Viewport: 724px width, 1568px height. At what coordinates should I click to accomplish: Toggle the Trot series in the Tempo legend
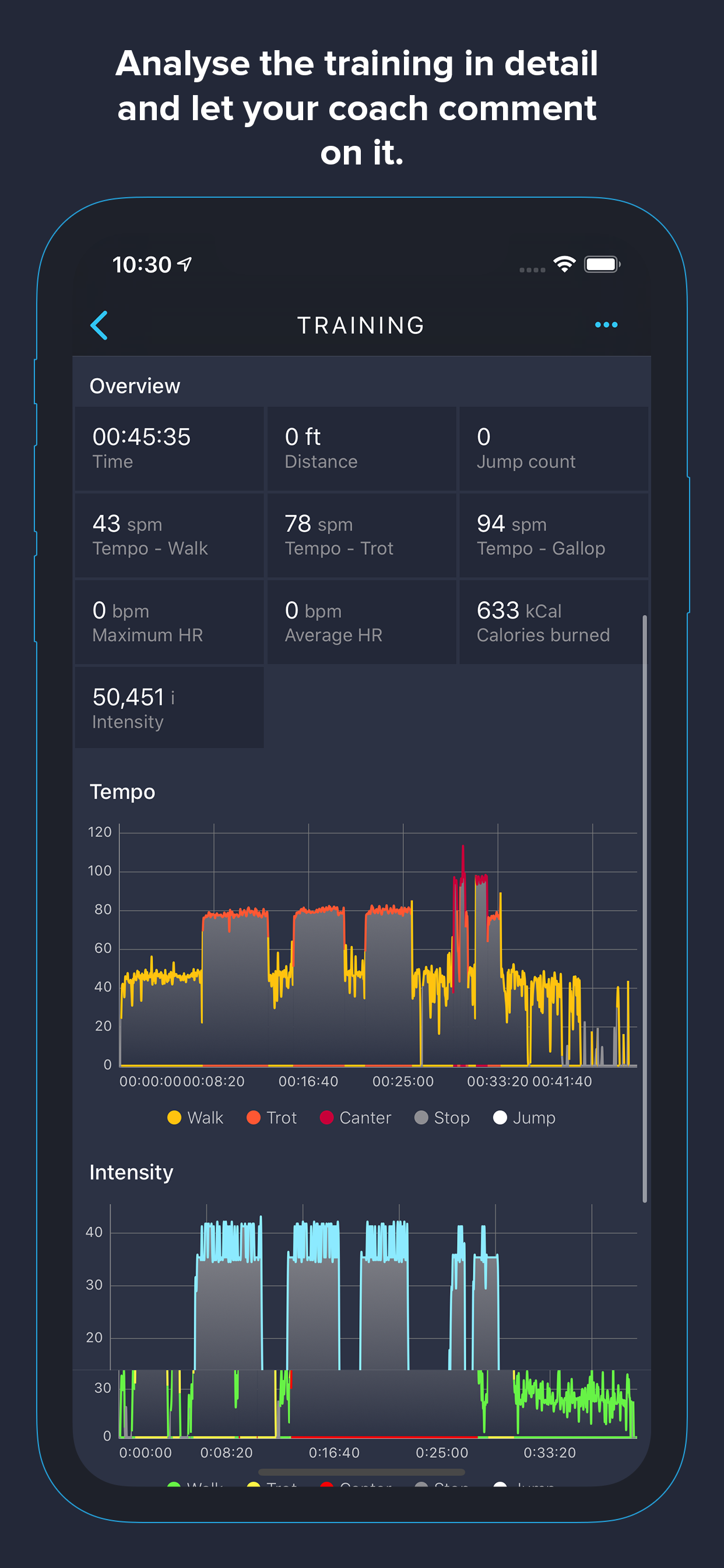(271, 1118)
